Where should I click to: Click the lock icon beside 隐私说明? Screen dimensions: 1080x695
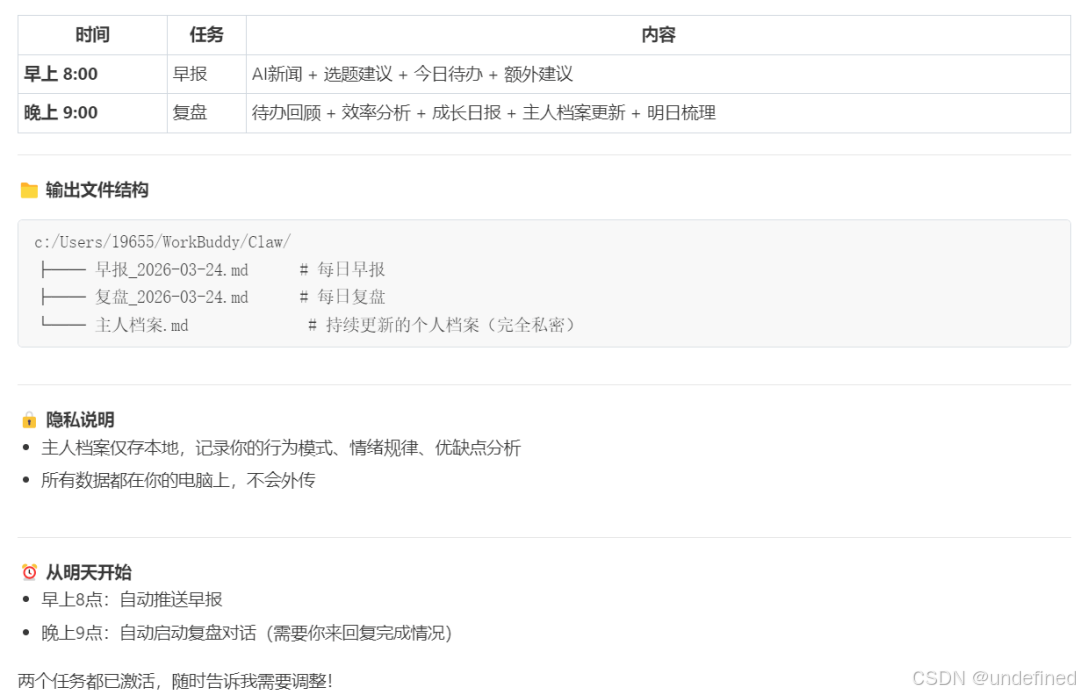(x=29, y=419)
